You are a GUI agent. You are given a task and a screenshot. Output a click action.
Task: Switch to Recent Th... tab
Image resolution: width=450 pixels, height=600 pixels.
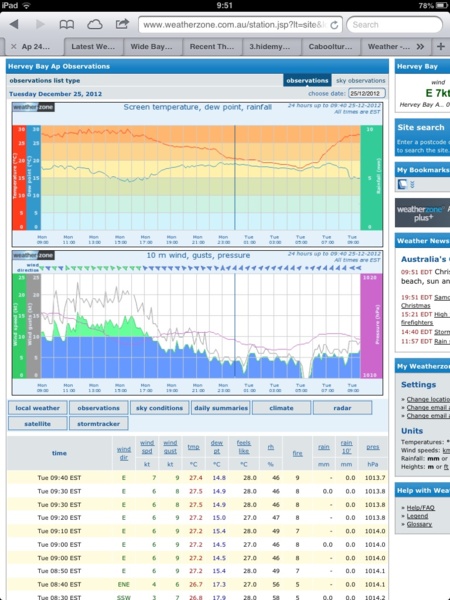click(212, 47)
